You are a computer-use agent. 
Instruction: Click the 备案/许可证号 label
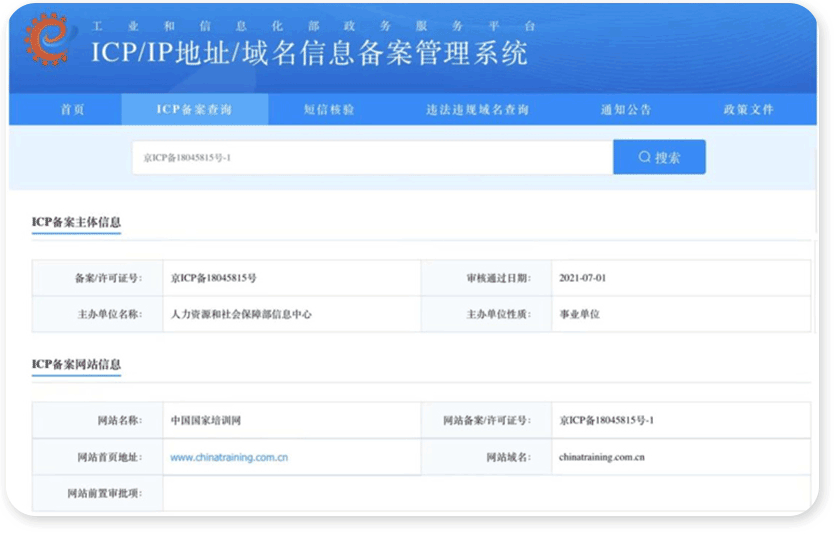pos(109,278)
